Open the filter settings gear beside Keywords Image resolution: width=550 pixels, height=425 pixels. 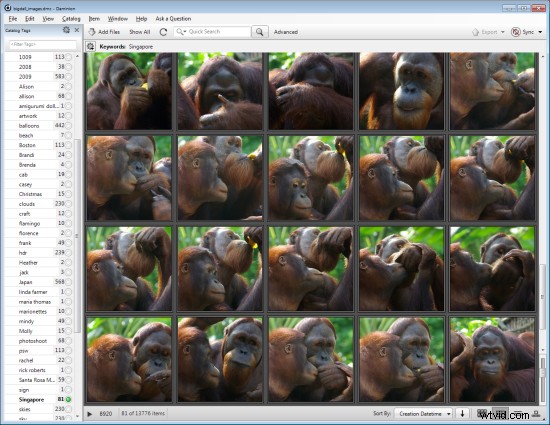[x=91, y=46]
